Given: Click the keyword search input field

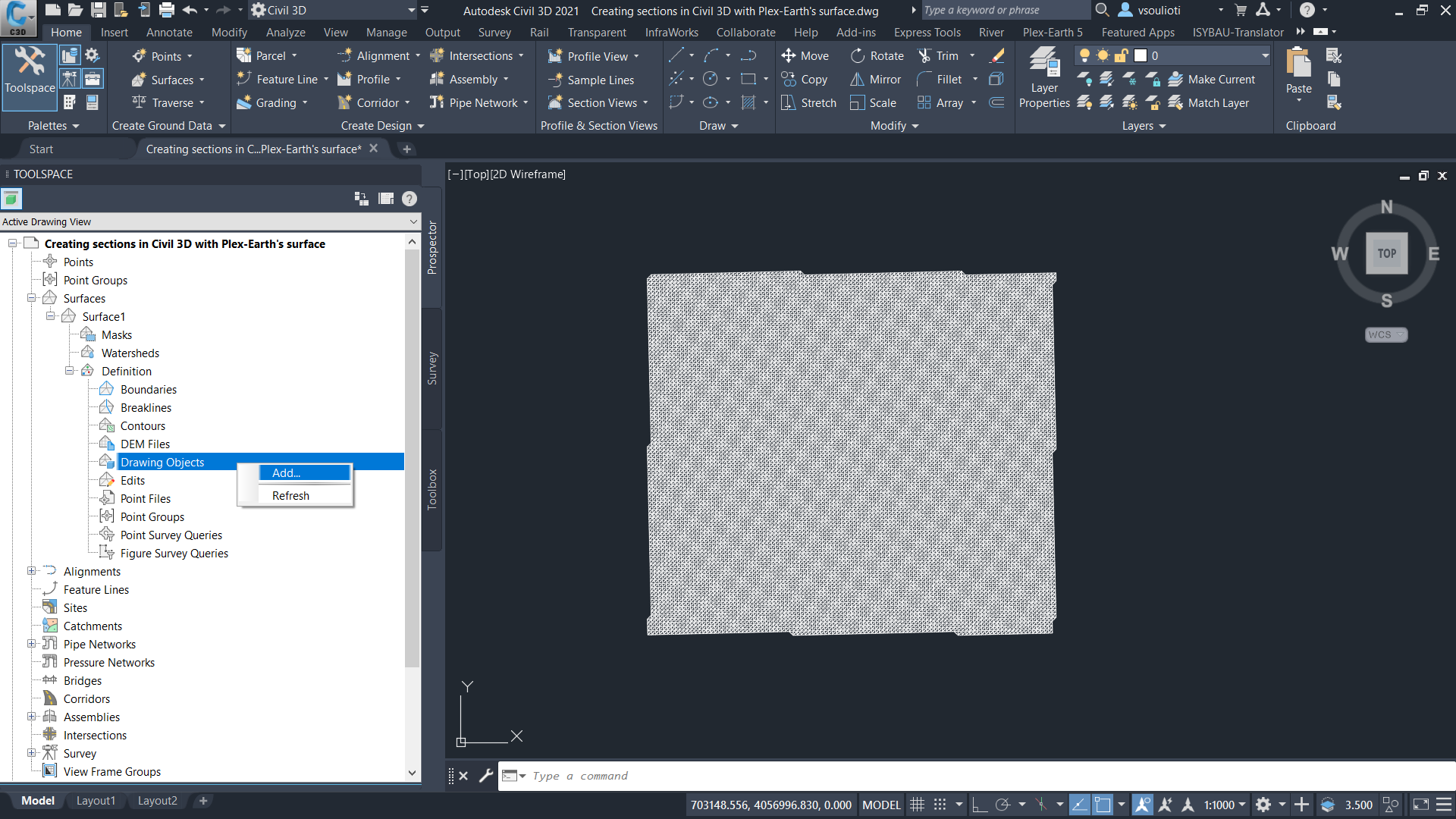Looking at the screenshot, I should click(1005, 10).
